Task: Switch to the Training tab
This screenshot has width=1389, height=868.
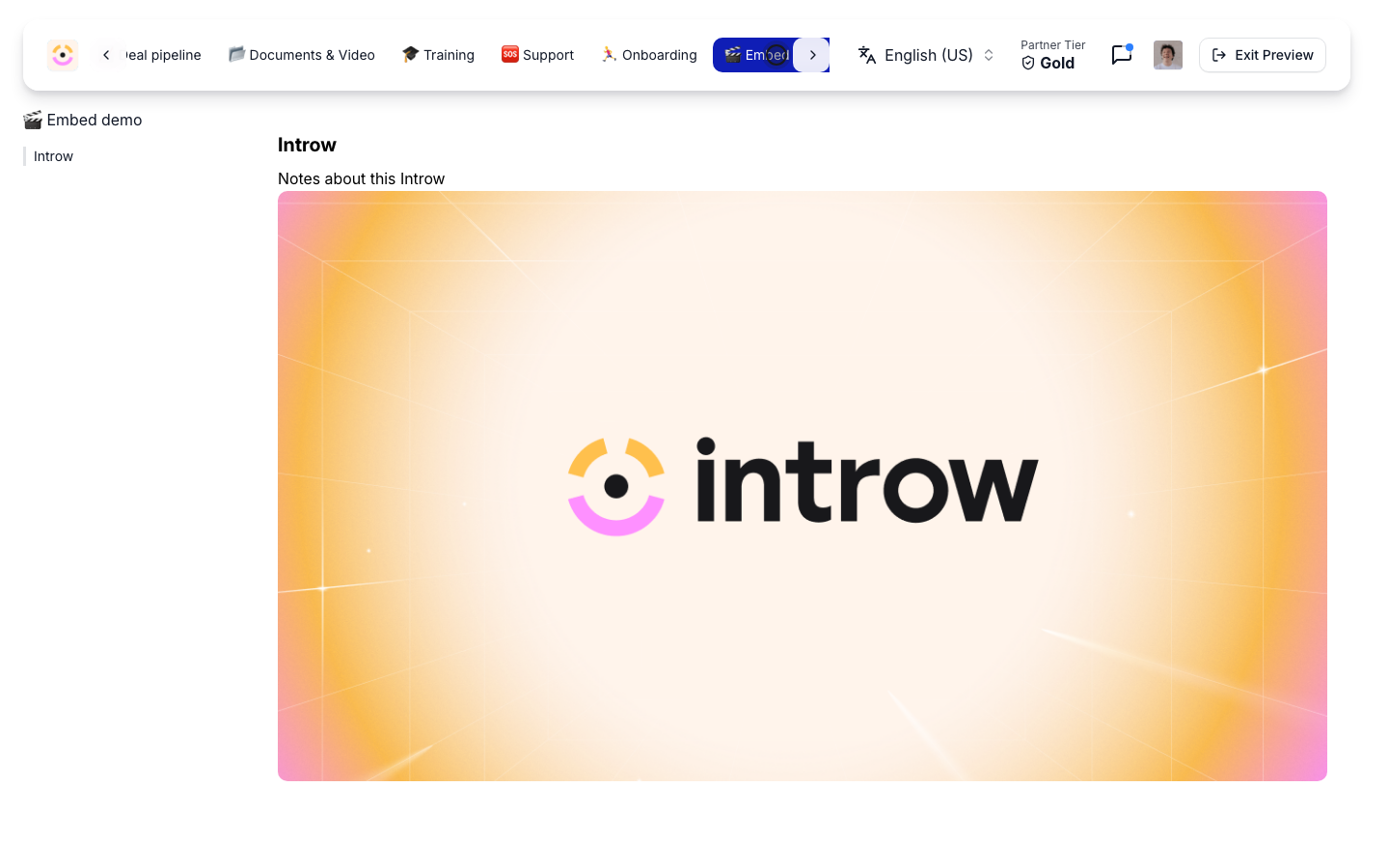Action: tap(438, 55)
